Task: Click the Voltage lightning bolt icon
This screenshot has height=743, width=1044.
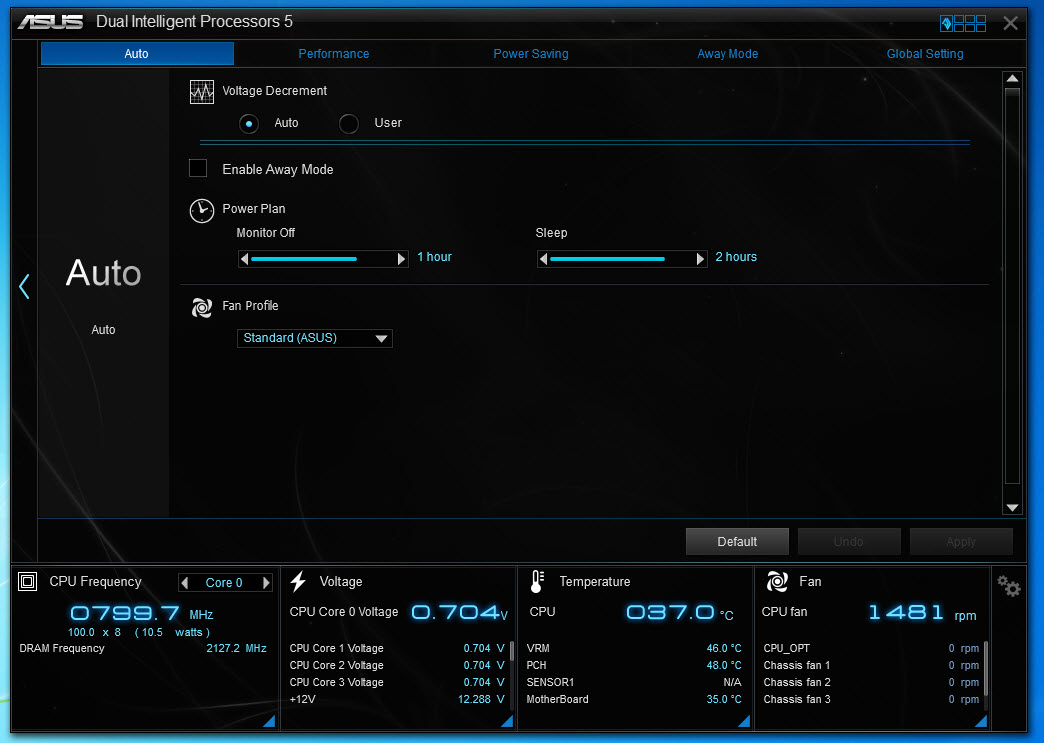Action: pyautogui.click(x=298, y=581)
